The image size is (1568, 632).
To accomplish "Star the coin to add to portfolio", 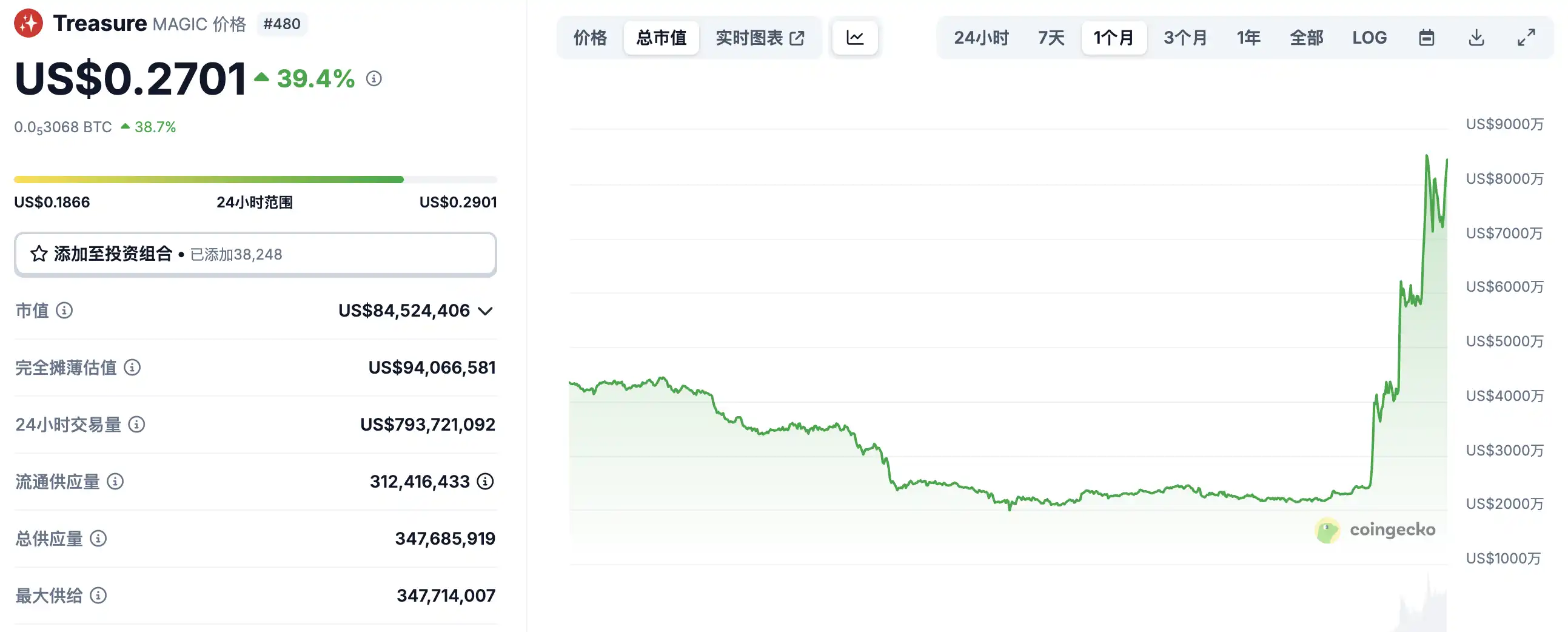I will coord(39,254).
